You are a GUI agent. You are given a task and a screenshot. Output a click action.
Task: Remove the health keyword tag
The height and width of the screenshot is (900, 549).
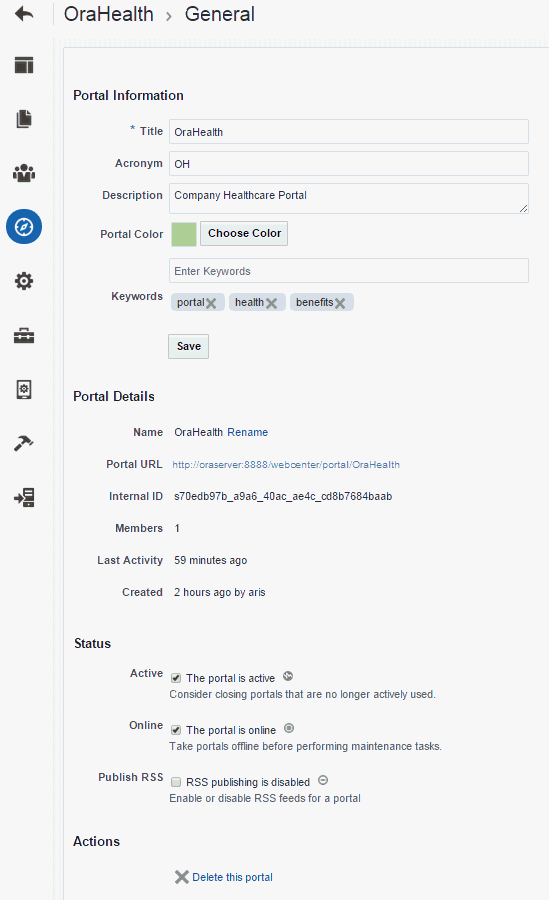(272, 303)
